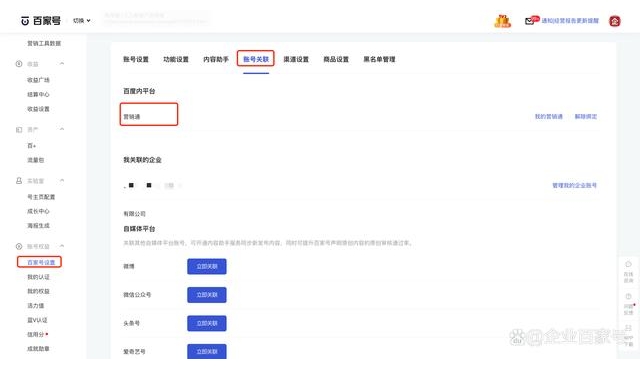This screenshot has width=640, height=369.
Task: Switch to the 账号设置 tab
Action: (x=136, y=59)
